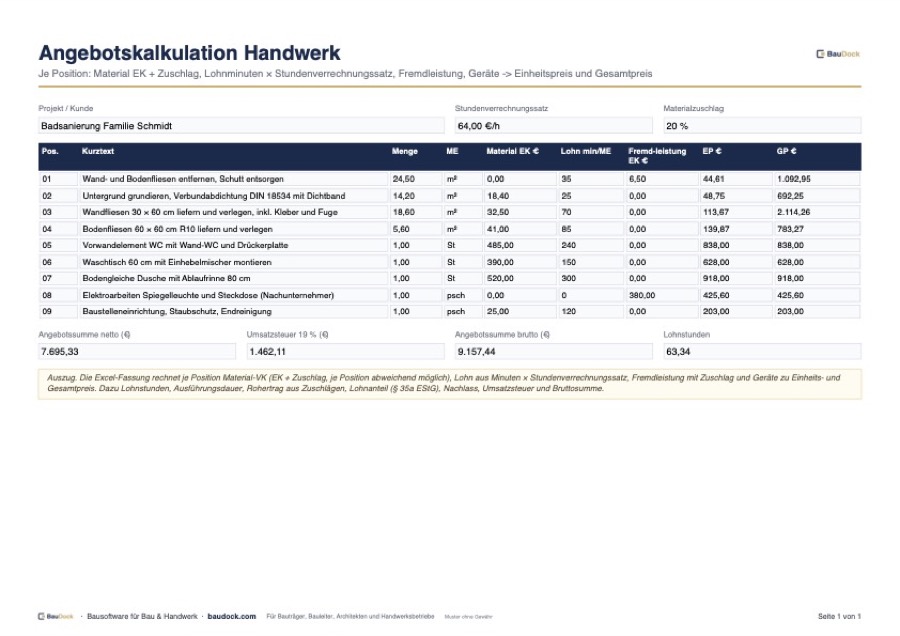The height and width of the screenshot is (636, 900).
Task: Click Material EK value 485,00 for Vorwandelement WC
Action: point(520,245)
